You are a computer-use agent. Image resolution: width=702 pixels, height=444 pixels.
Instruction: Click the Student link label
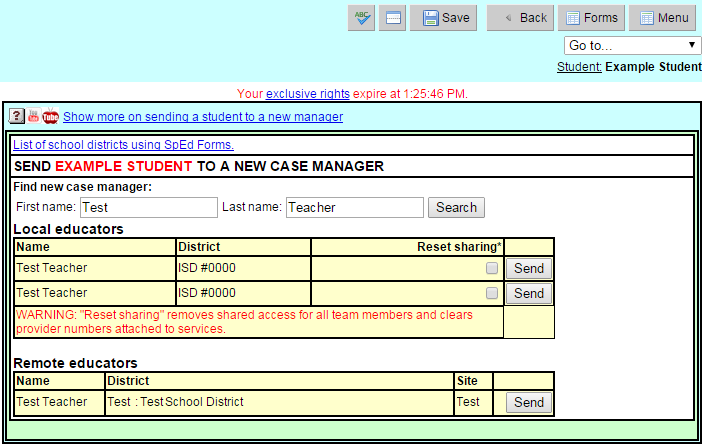[x=579, y=67]
